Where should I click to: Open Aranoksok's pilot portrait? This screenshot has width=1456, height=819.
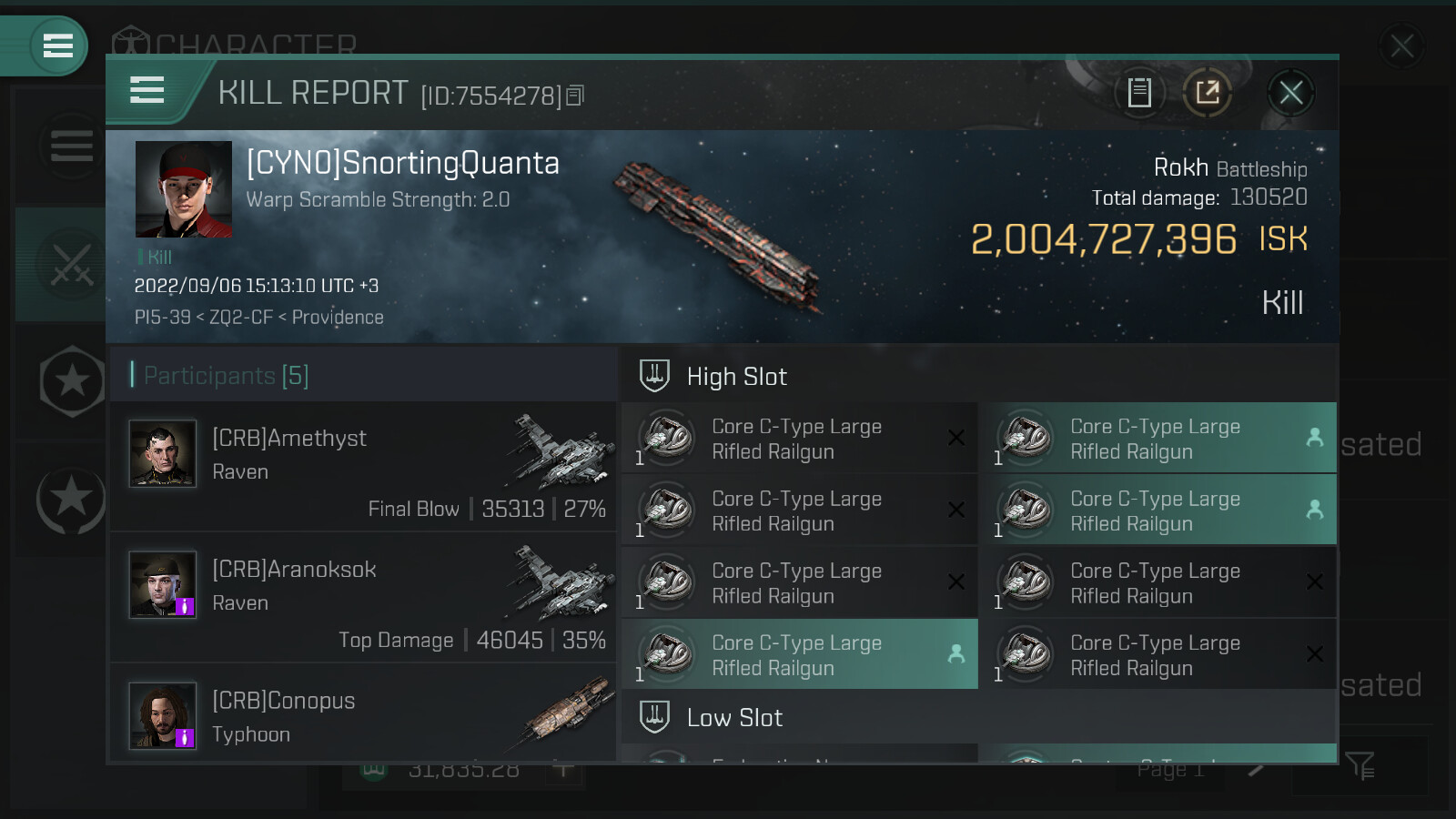point(162,584)
